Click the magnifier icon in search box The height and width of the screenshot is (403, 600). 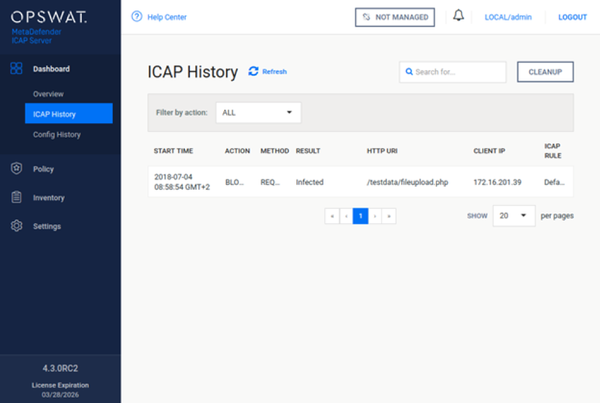408,72
